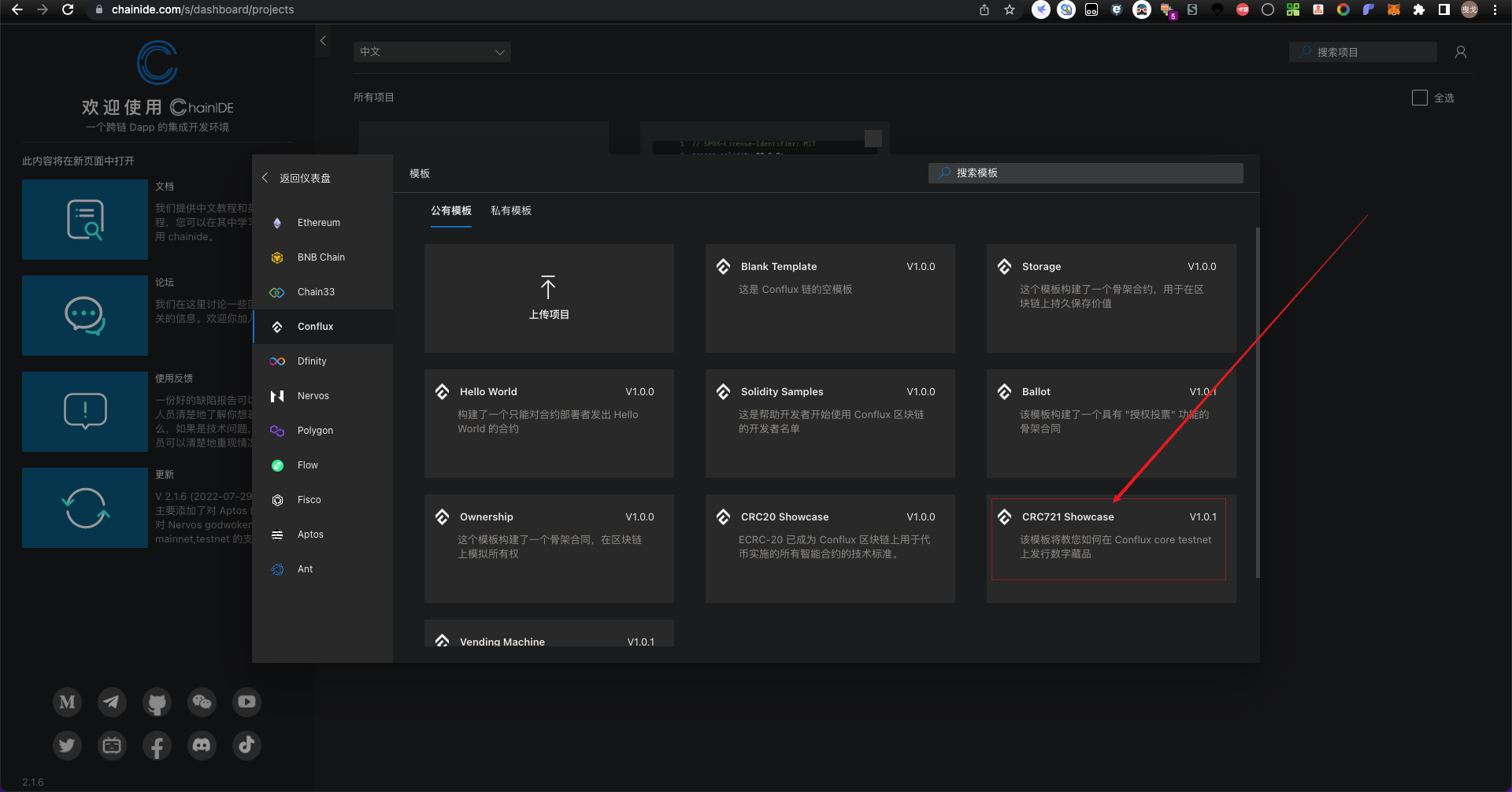Click the user profile icon
Screen dimensions: 1512x792
[x=1461, y=52]
